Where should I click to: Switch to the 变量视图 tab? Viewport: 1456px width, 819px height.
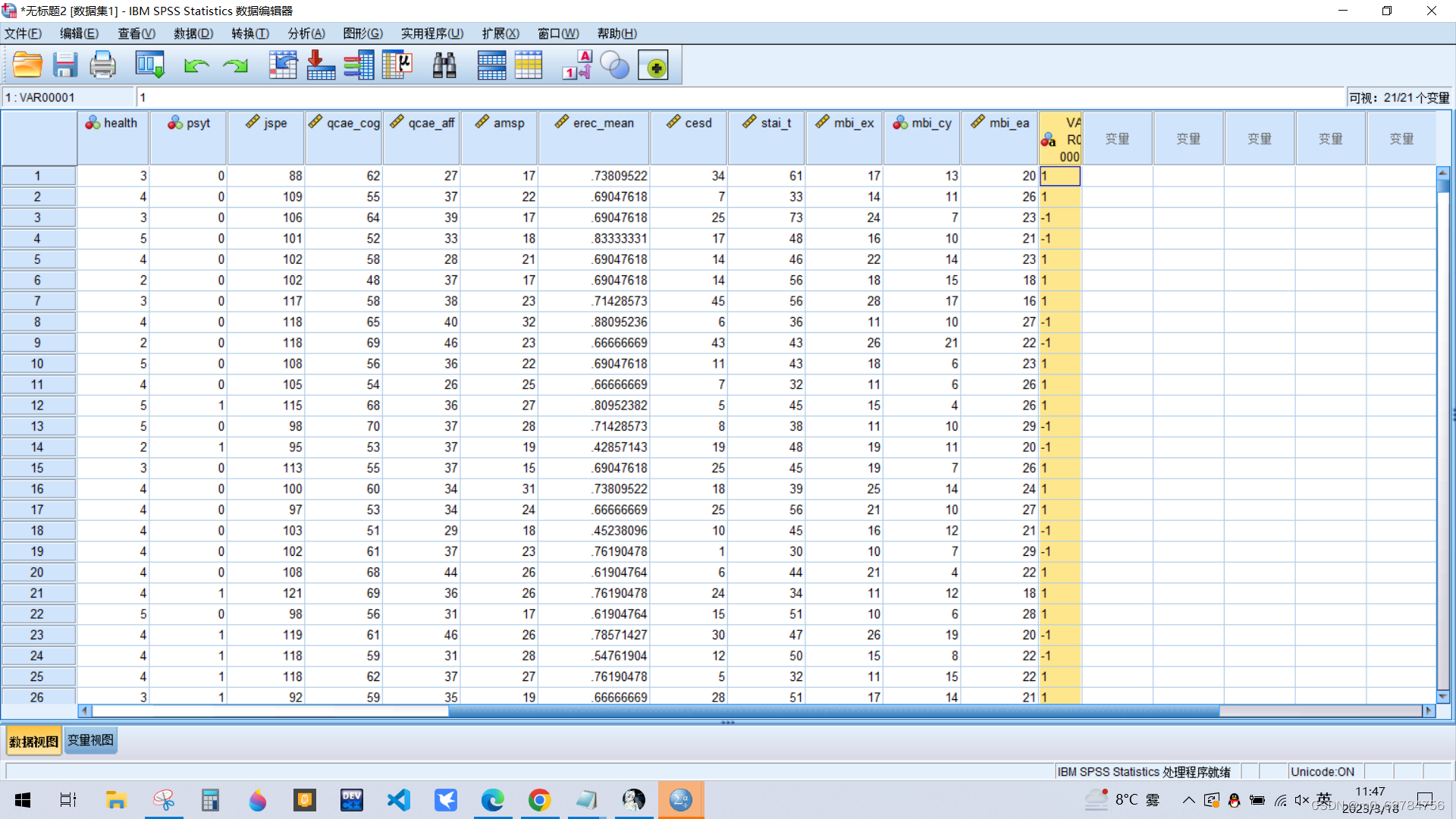90,740
